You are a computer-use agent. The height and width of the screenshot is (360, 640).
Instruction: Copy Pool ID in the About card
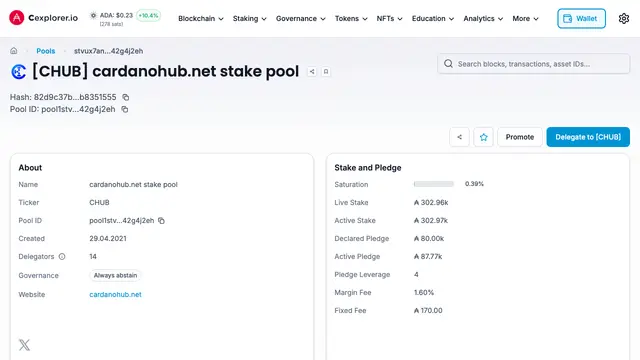(x=161, y=220)
